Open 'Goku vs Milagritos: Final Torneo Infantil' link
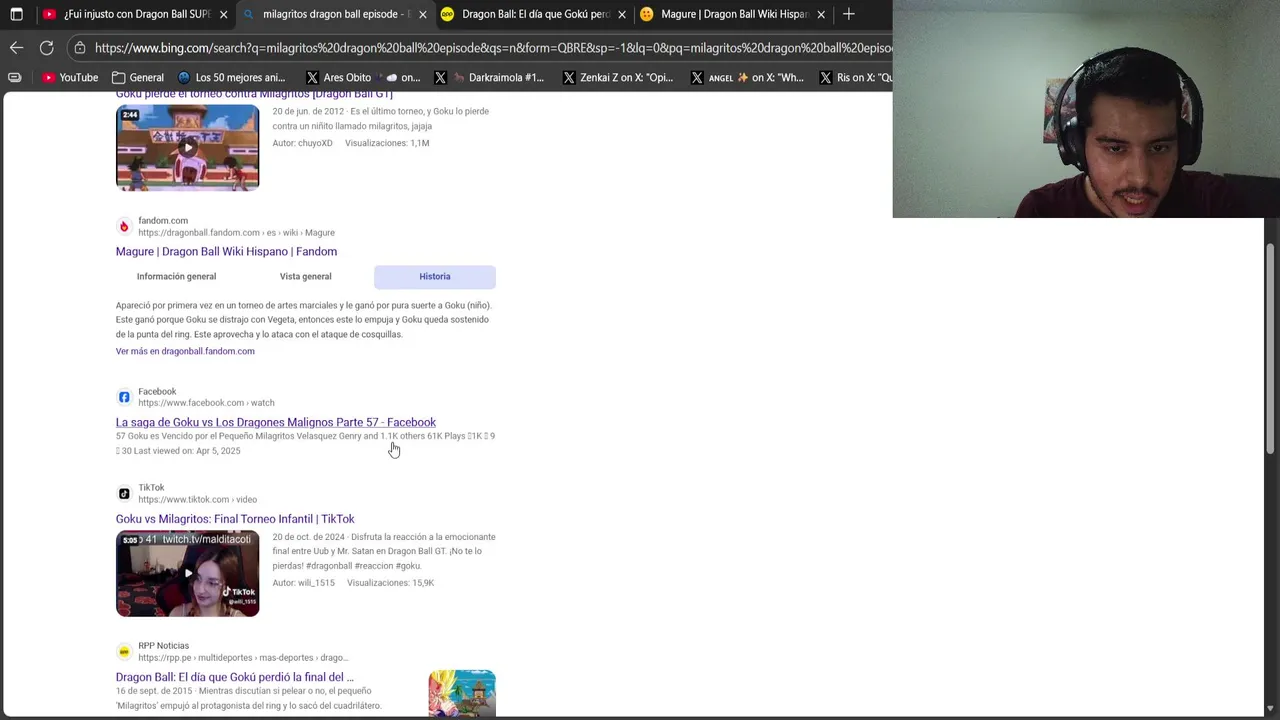The width and height of the screenshot is (1280, 720). point(235,519)
